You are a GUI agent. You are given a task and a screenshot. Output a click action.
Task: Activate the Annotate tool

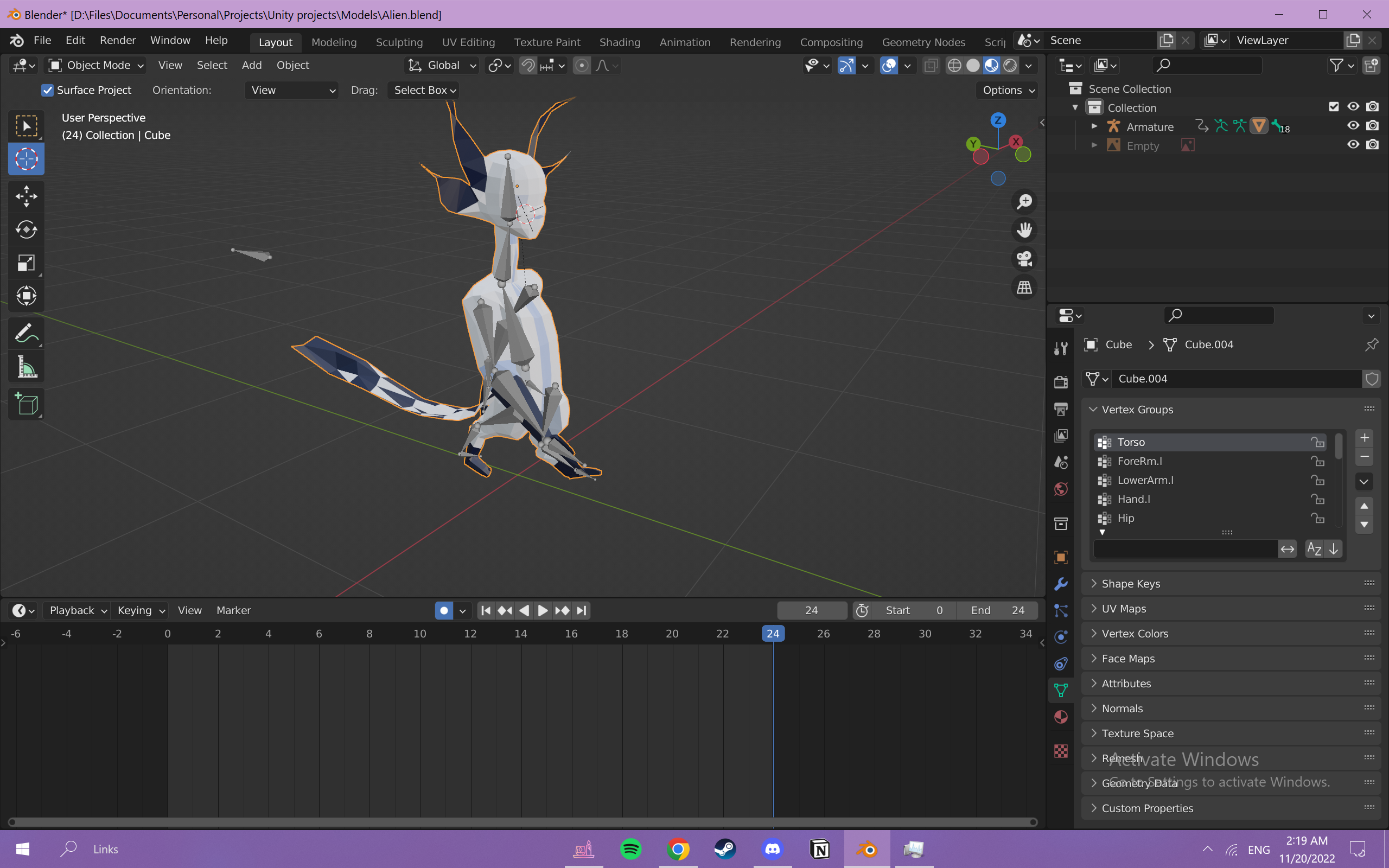(x=27, y=334)
